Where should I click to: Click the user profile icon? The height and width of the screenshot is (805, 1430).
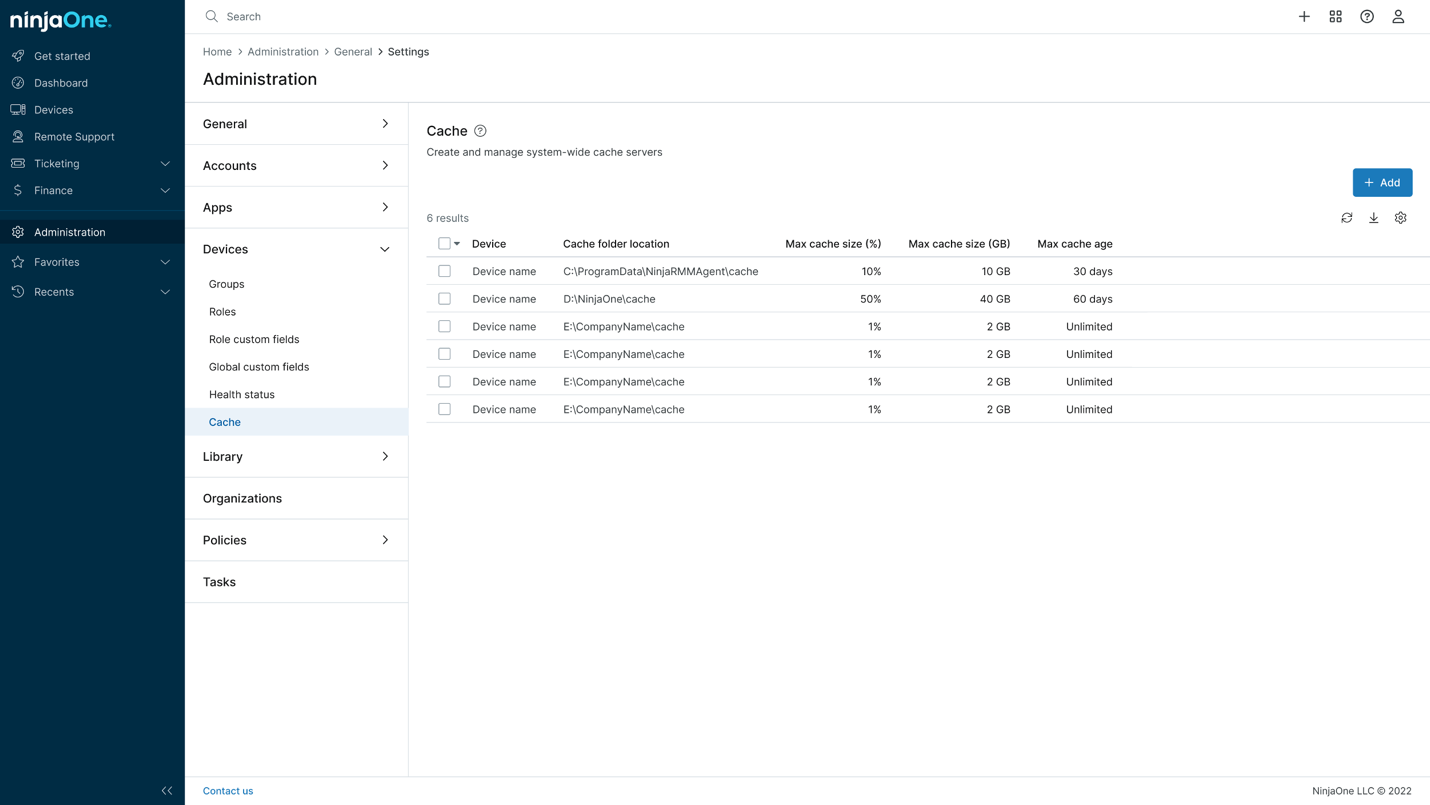1398,17
